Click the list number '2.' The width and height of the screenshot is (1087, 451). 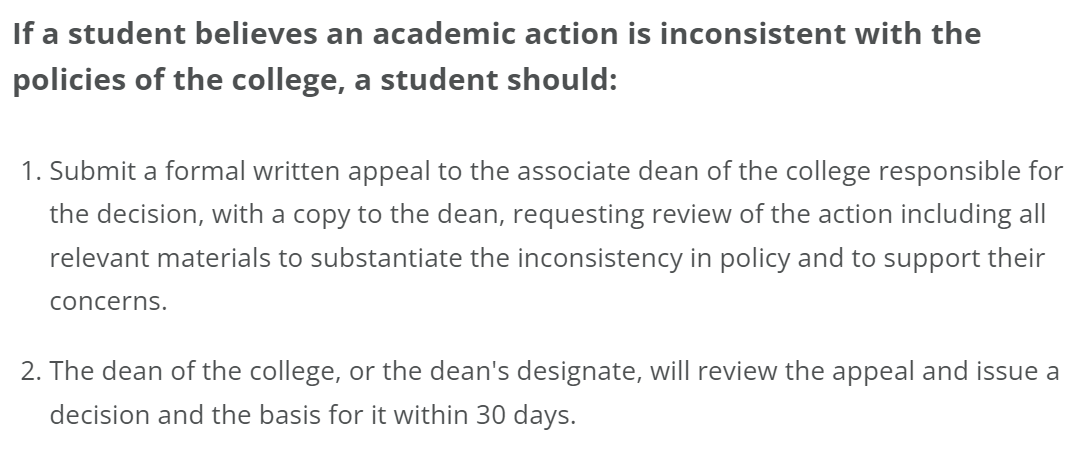point(32,372)
